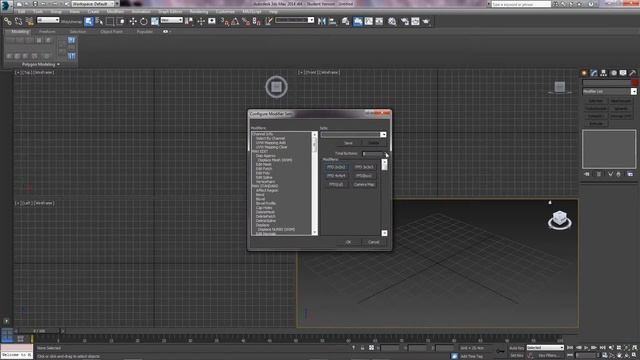Viewport: 640px width, 360px height.
Task: Click the Render Production teapot icon
Action: [x=426, y=21]
